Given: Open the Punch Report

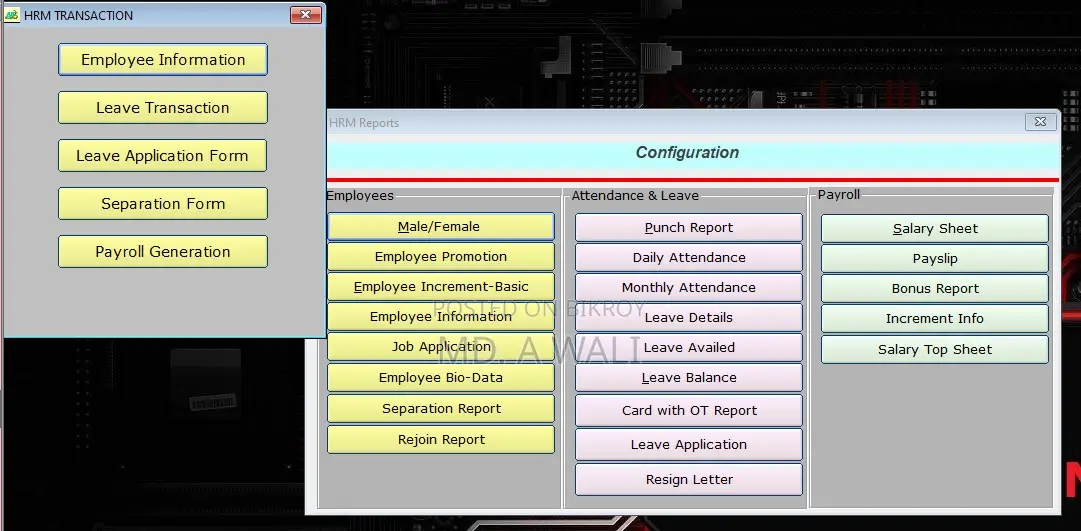Looking at the screenshot, I should click(x=689, y=228).
